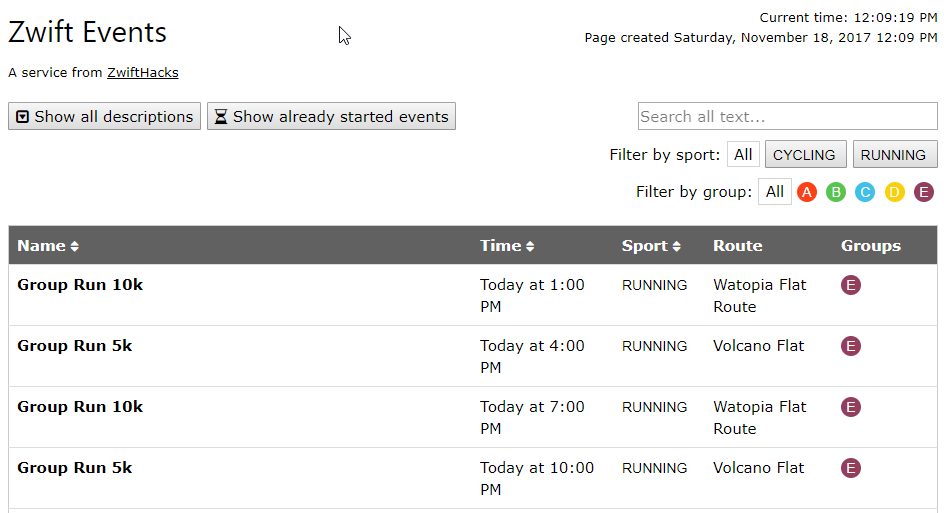Click the Search all text field

click(x=787, y=116)
